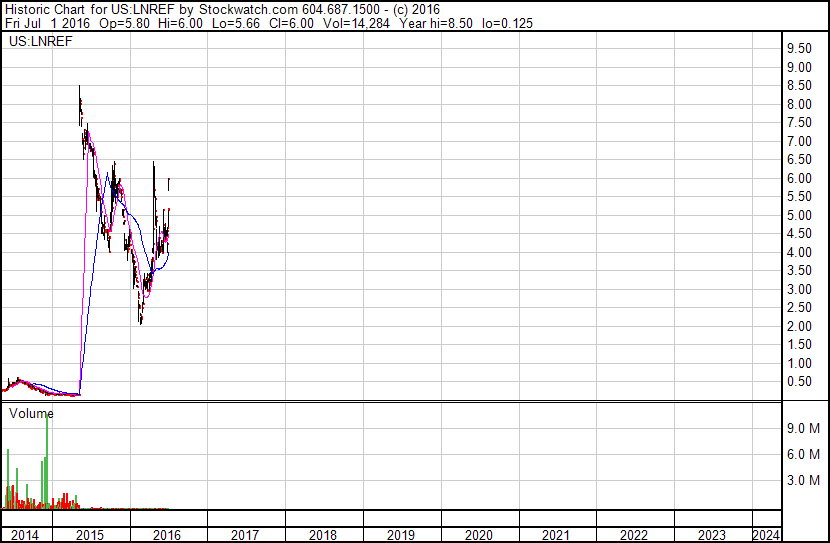Click the 2.00 price axis value

(x=799, y=327)
